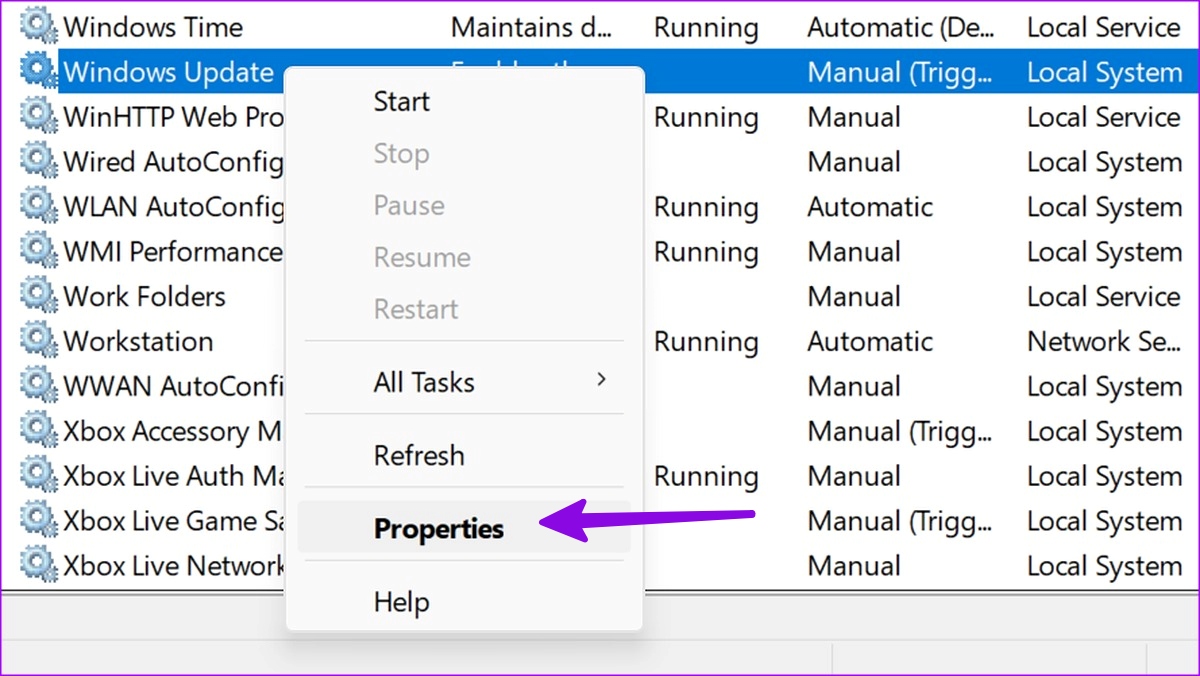Choose Refresh from the context menu
This screenshot has height=676, width=1200.
419,455
